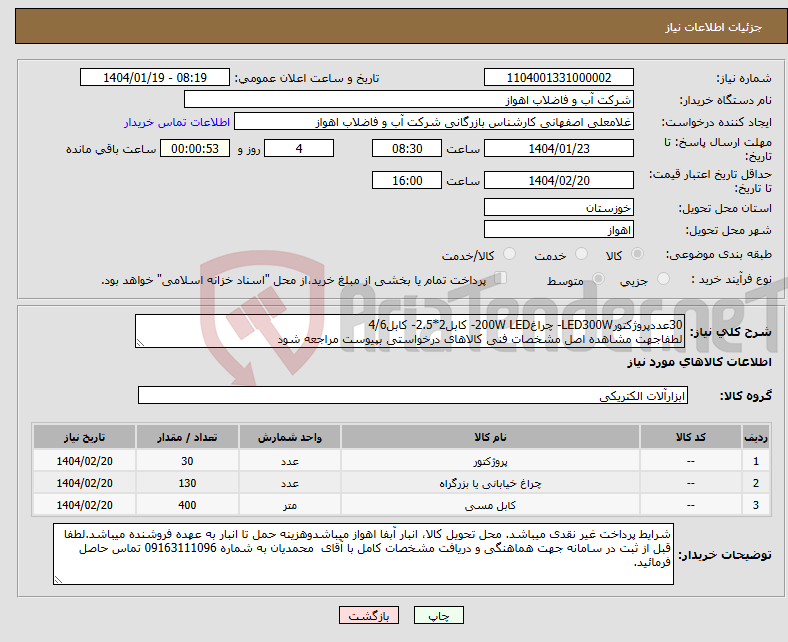The height and width of the screenshot is (642, 788).
Task: Click the days remaining field showing 4
Action: coord(299,149)
